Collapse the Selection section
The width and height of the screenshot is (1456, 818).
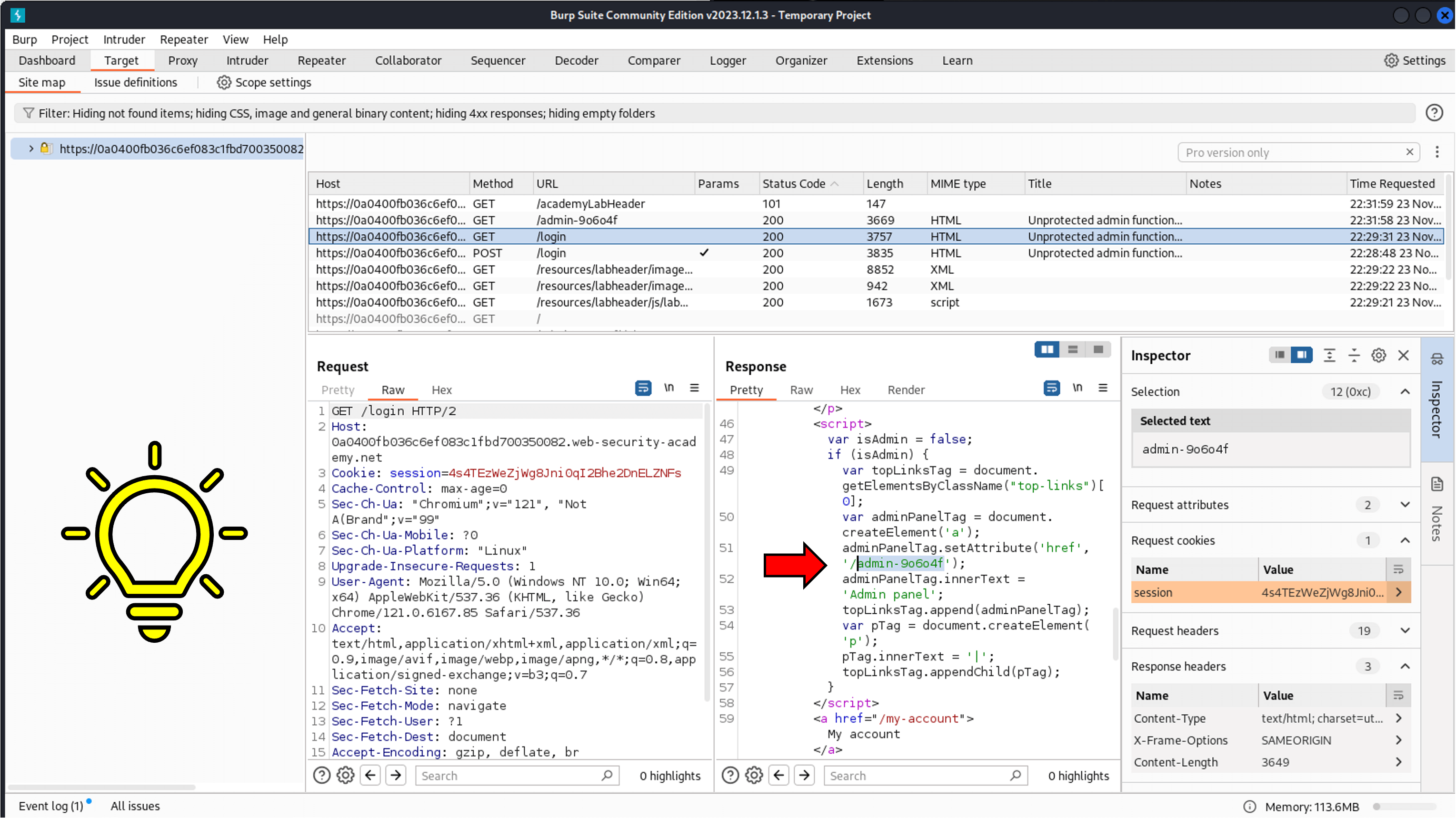coord(1405,392)
